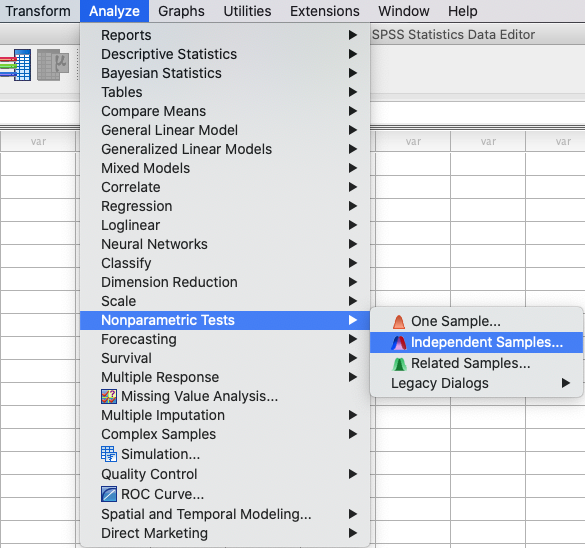Open the Classify submenu
Viewport: 585px width, 548px height.
(x=225, y=263)
